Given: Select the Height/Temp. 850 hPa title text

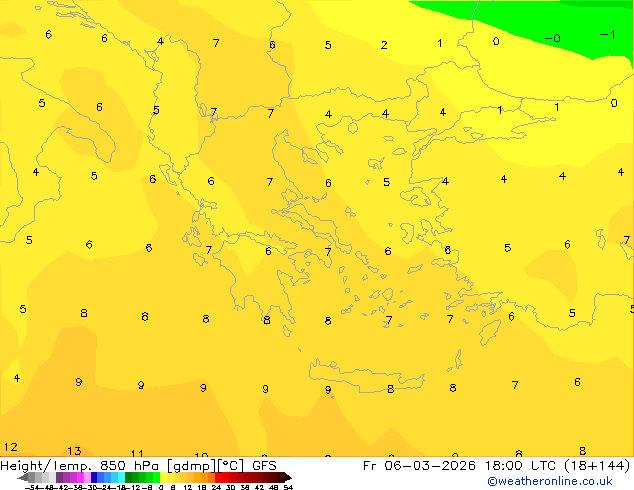Looking at the screenshot, I should coord(79,466).
